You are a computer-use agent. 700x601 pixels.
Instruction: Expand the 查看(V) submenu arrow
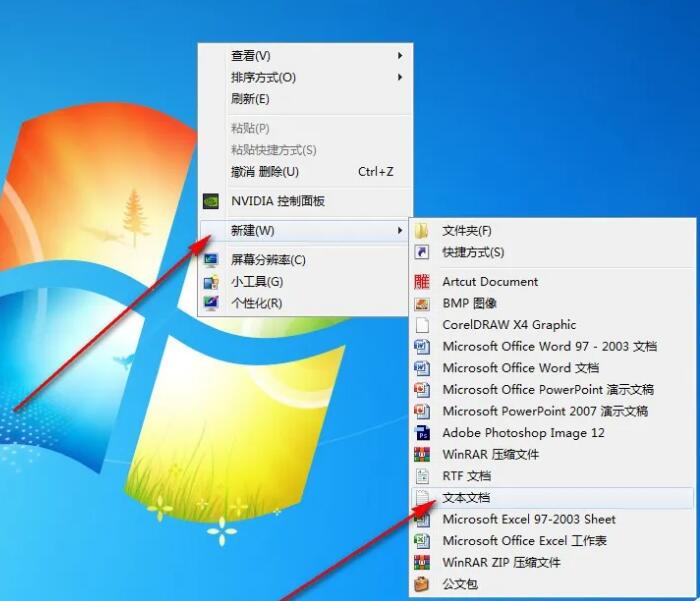tap(401, 56)
